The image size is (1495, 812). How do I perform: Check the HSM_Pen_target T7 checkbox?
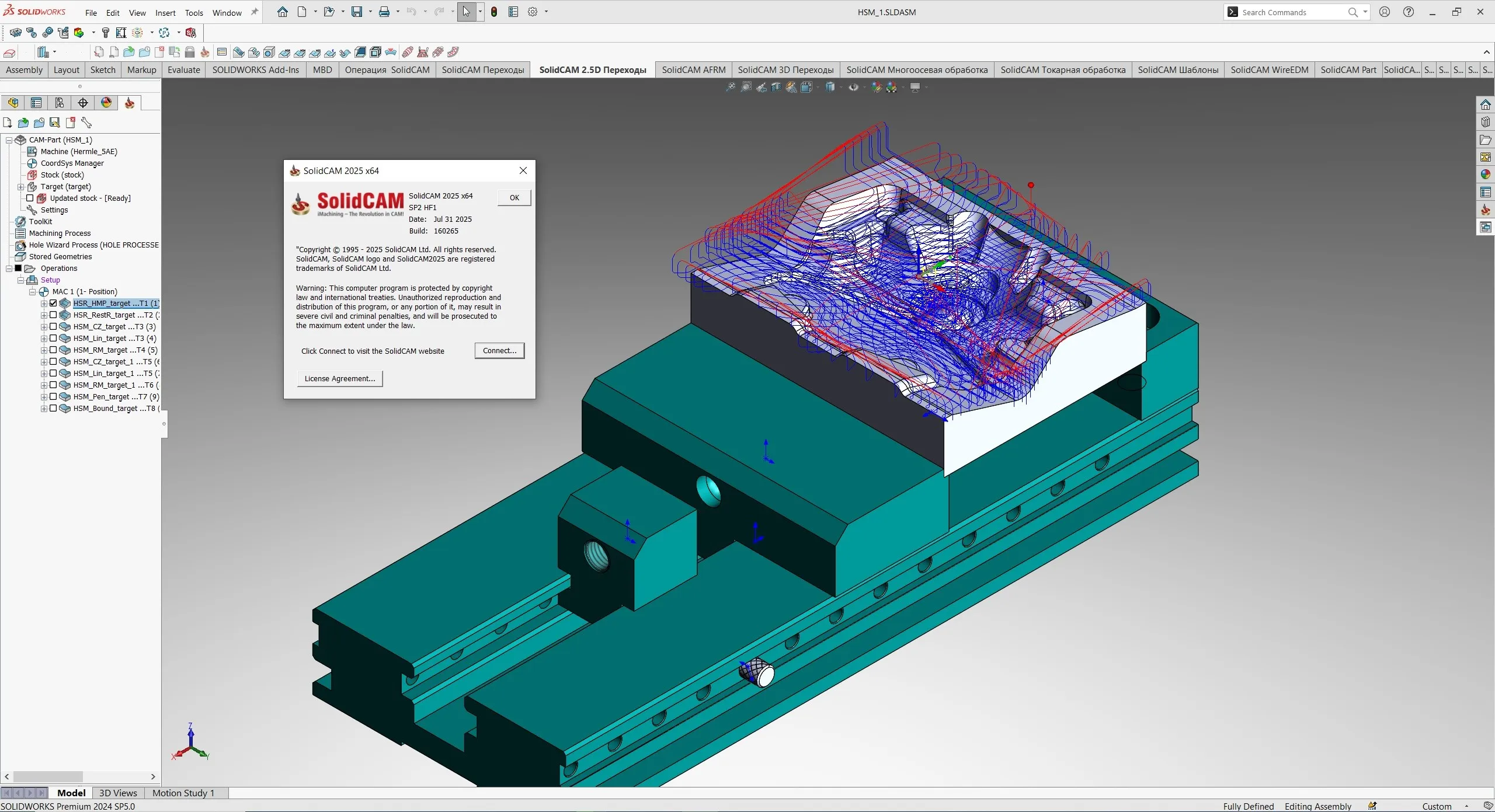pos(53,396)
